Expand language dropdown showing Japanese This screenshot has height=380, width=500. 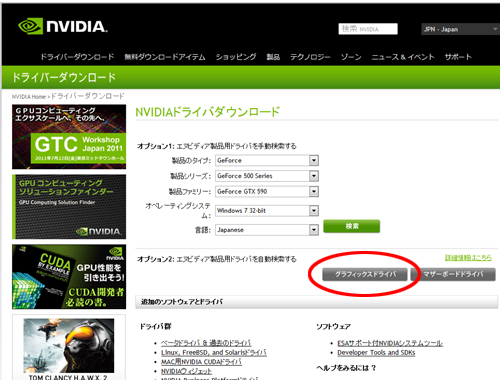tap(267, 230)
